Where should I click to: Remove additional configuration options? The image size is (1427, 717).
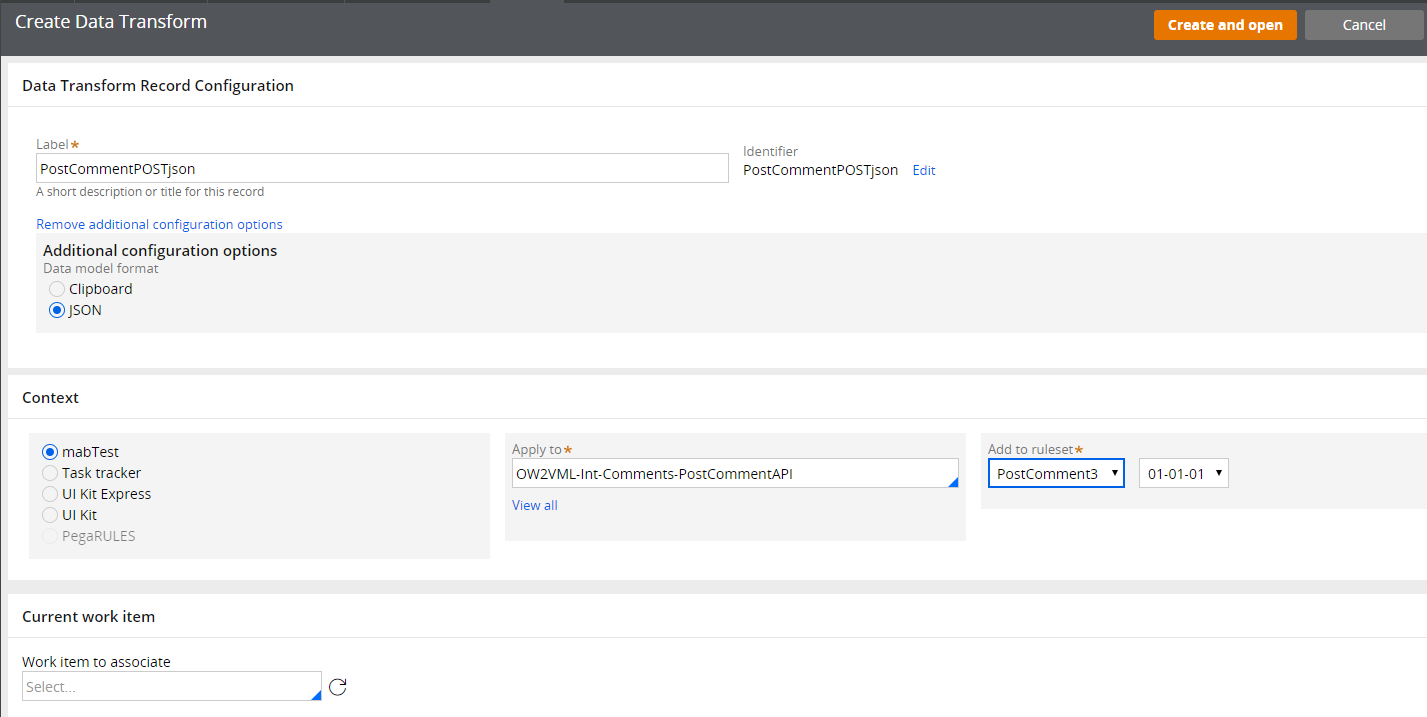click(158, 224)
